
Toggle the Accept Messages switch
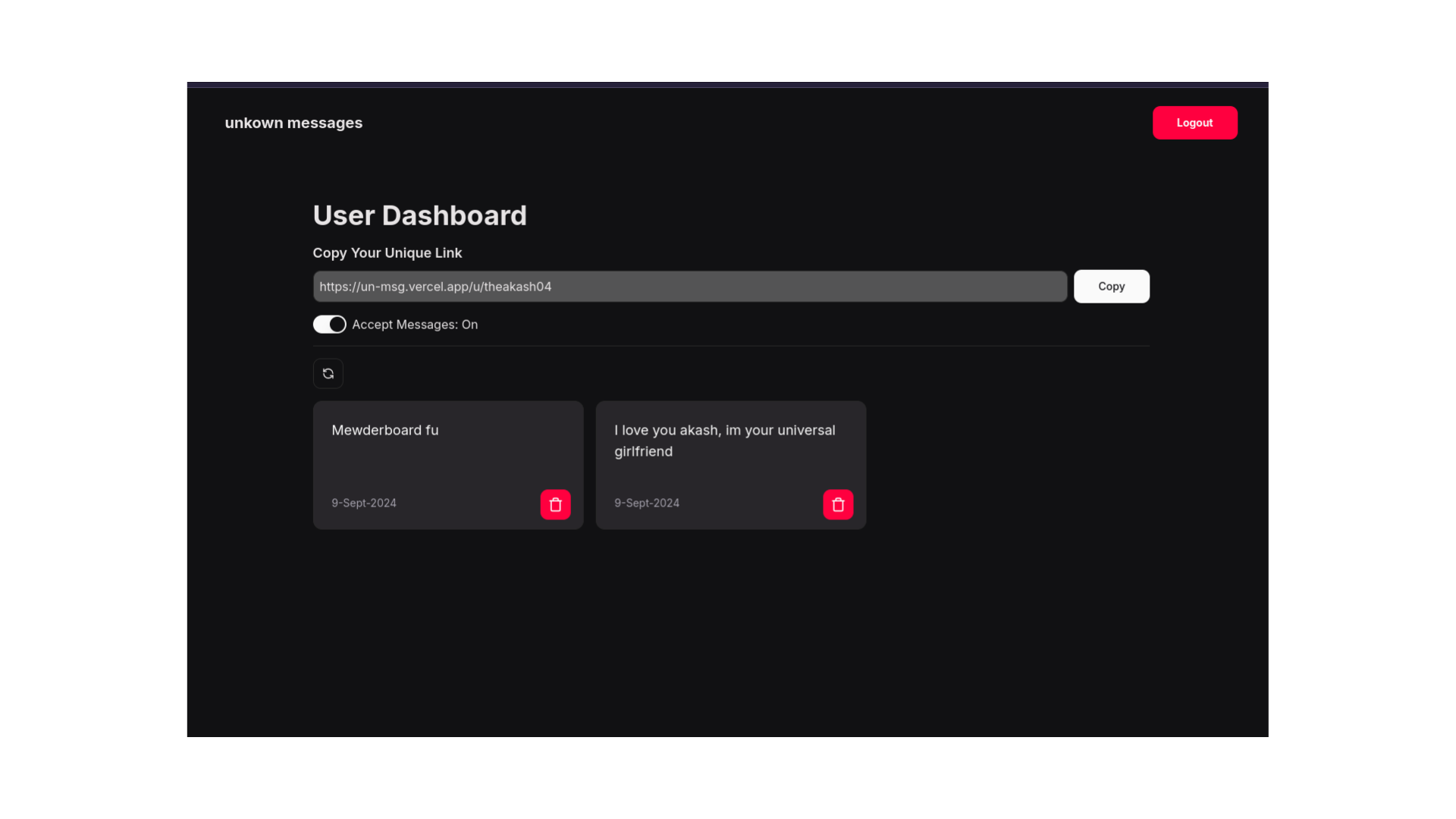tap(329, 325)
